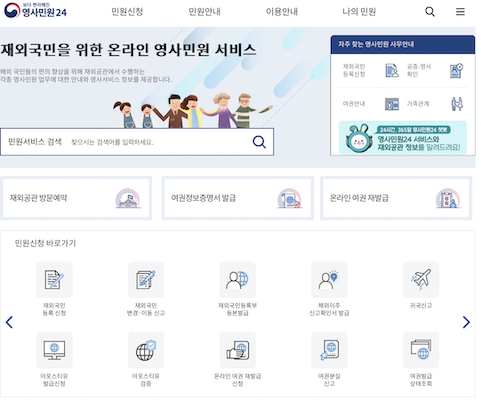Viewport: 481px width, 400px height.
Task: Open the hamburger full menu
Action: [460, 12]
